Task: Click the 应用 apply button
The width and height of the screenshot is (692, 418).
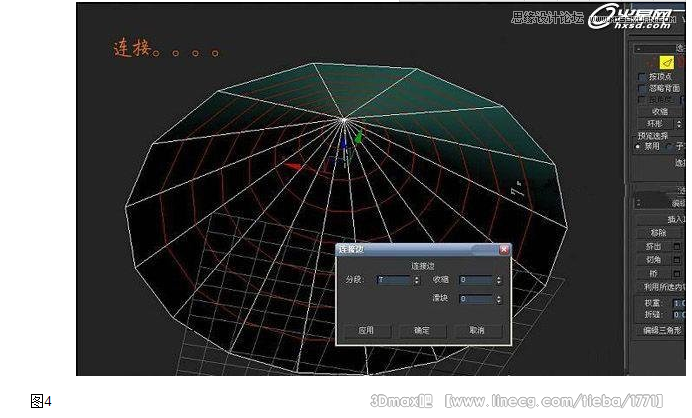Action: pyautogui.click(x=367, y=331)
